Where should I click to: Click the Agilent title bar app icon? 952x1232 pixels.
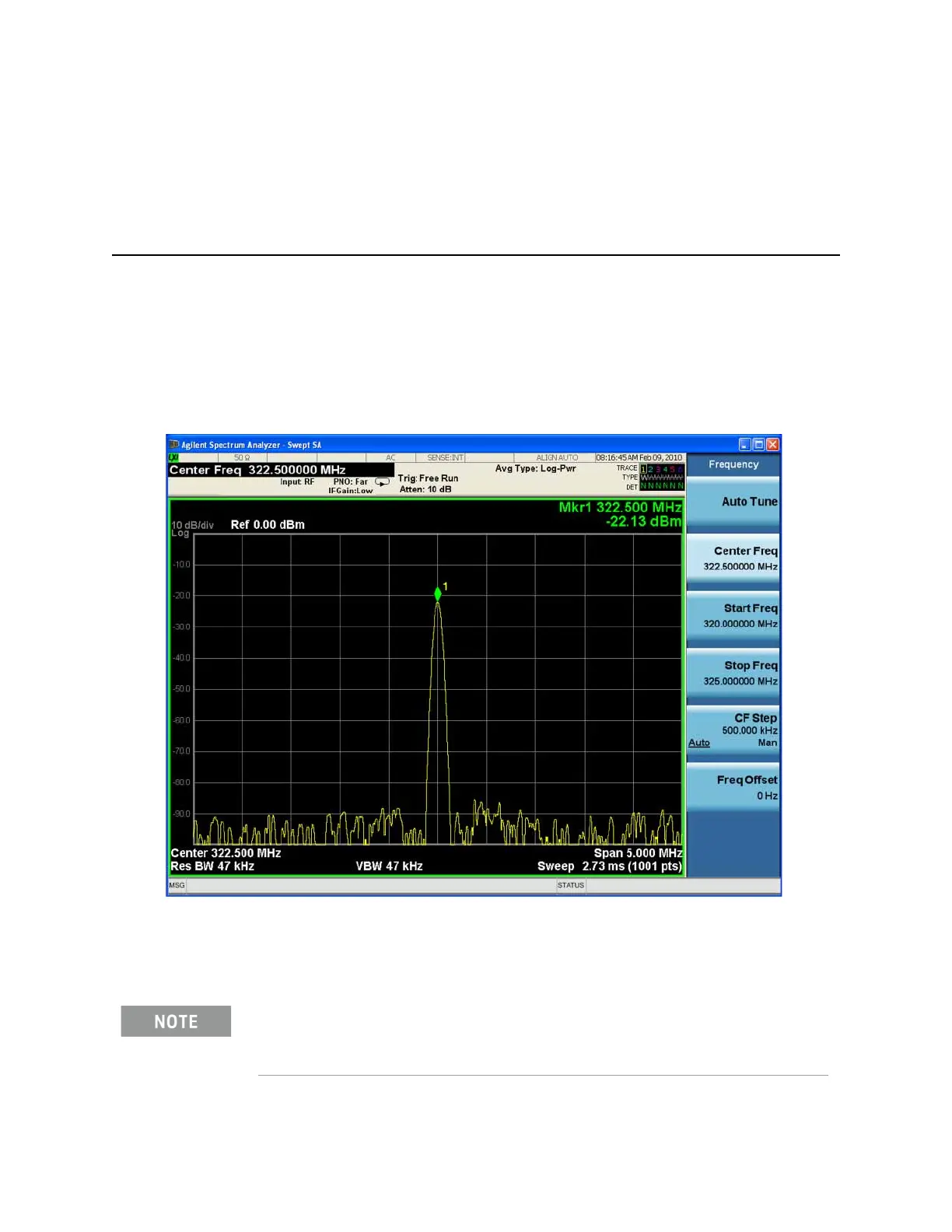pyautogui.click(x=174, y=445)
